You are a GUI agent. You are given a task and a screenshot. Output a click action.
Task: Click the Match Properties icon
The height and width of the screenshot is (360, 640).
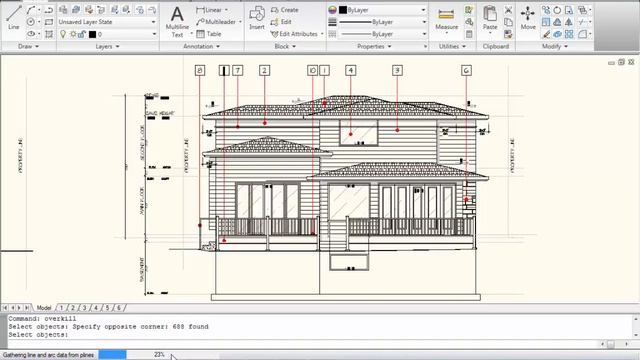point(508,34)
